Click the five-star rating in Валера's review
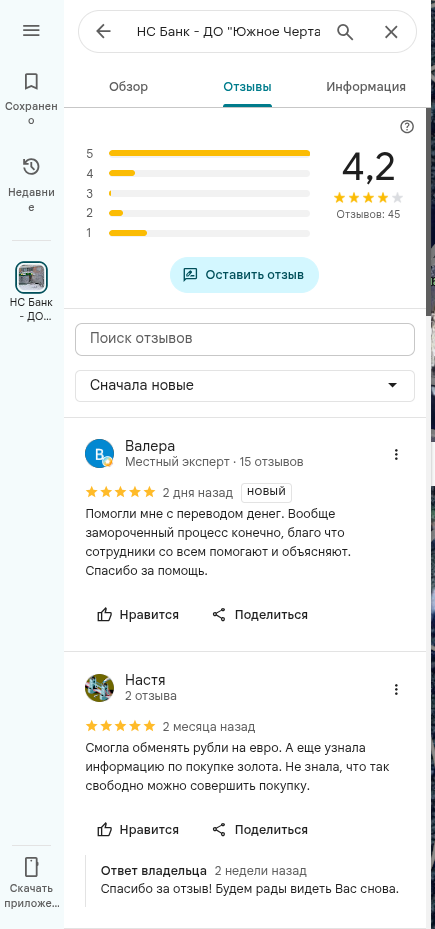 pyautogui.click(x=120, y=492)
